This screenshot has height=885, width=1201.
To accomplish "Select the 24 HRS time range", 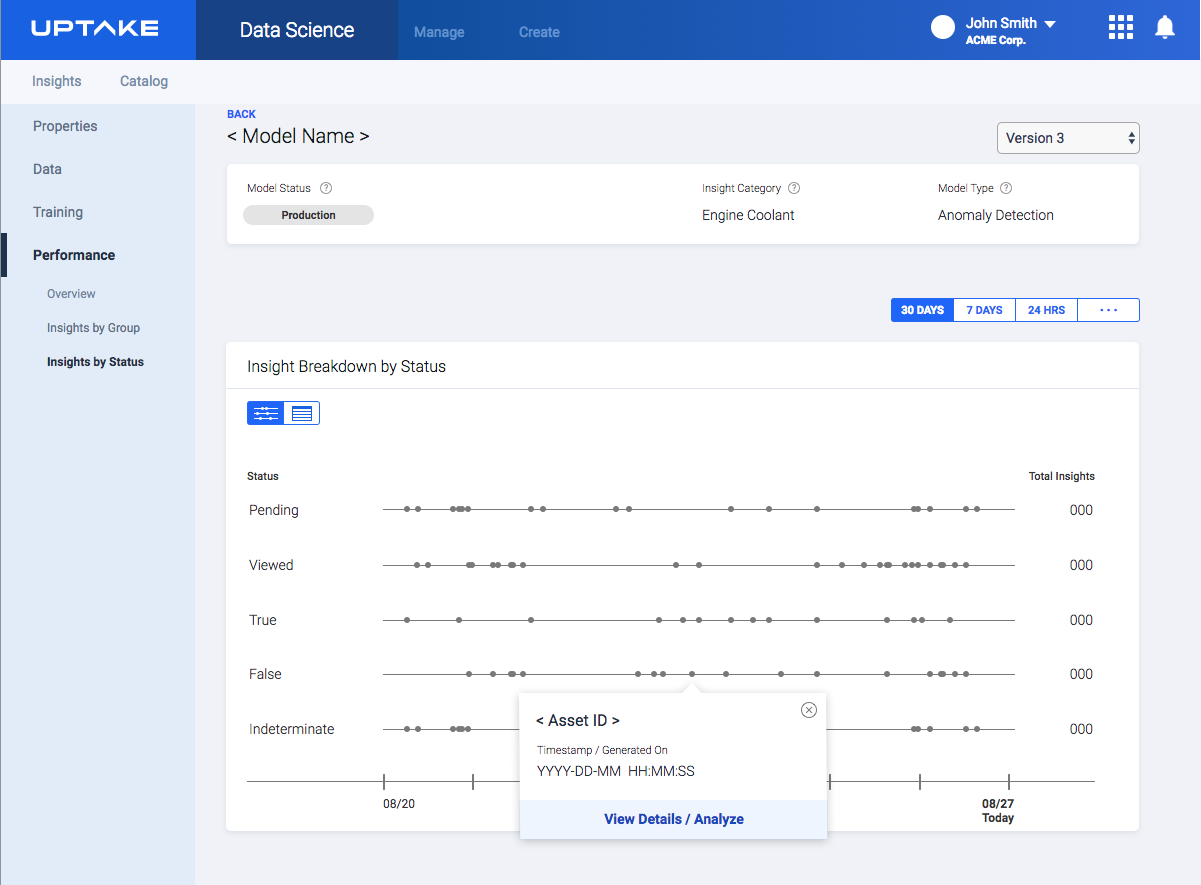I will [1047, 310].
